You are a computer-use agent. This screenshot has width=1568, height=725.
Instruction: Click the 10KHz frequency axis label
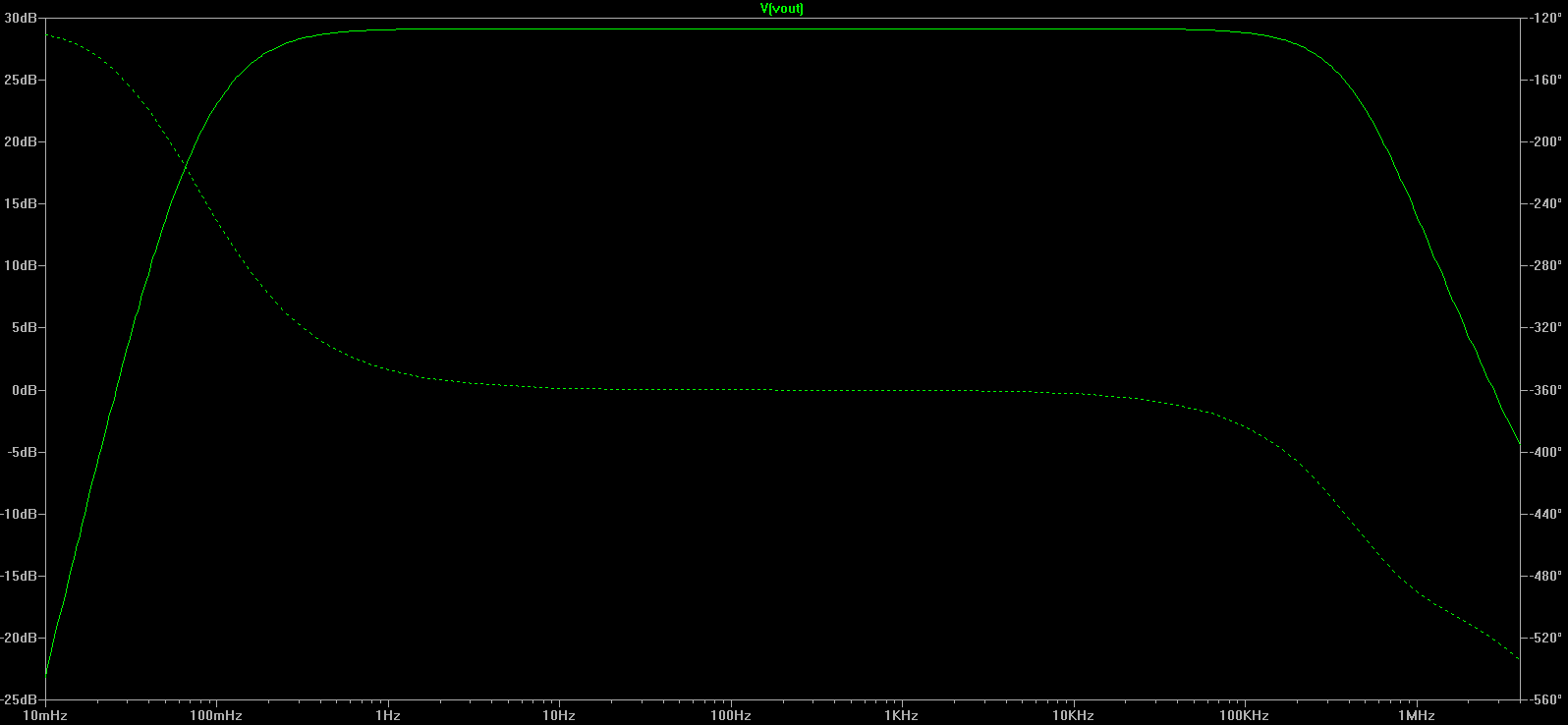coord(1074,716)
